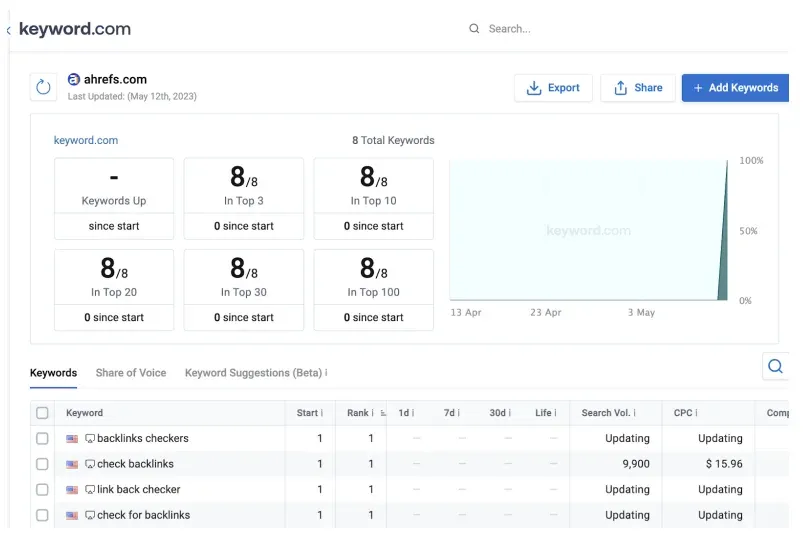Click the Add Keywords button
This screenshot has height=542, width=803.
pyautogui.click(x=735, y=88)
